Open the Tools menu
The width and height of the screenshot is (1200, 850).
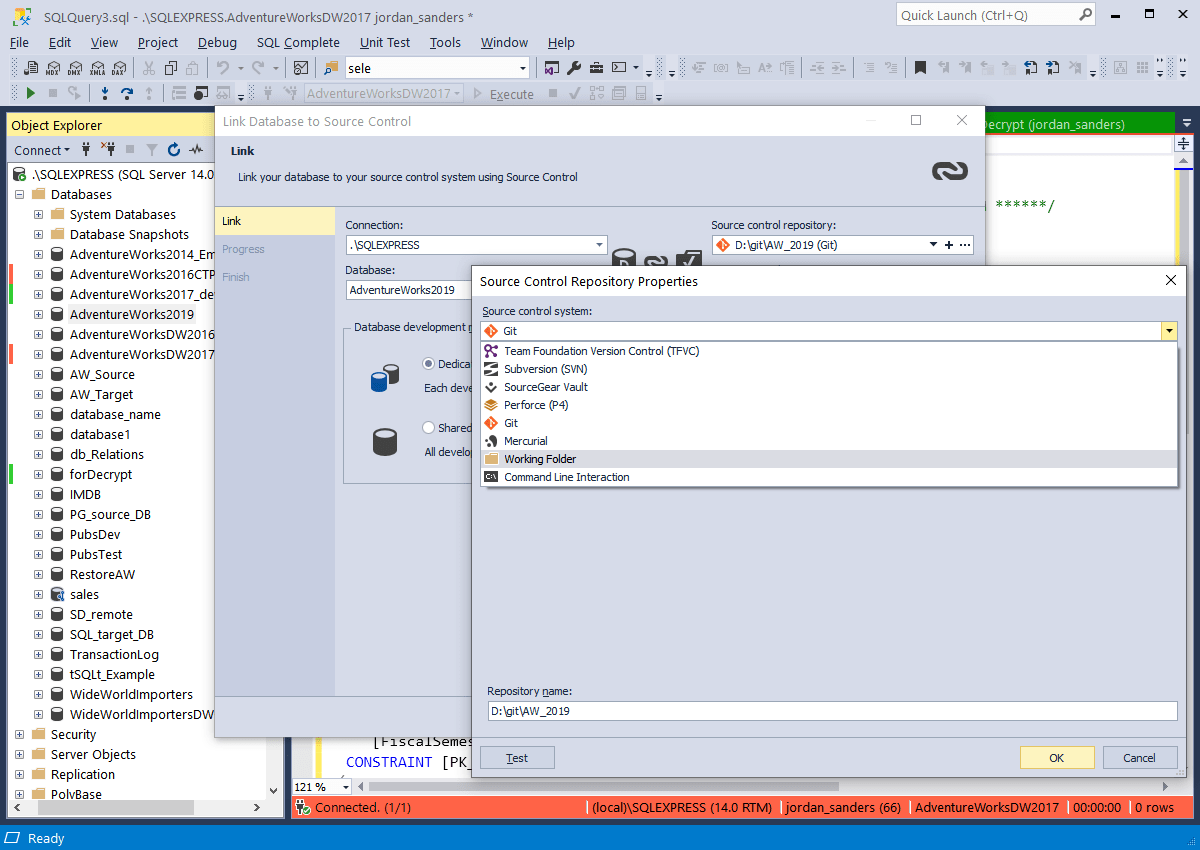pos(445,42)
